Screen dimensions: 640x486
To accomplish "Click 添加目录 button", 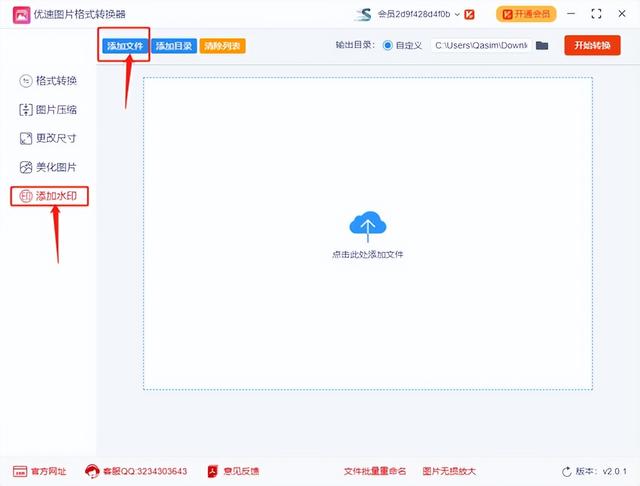I will 174,46.
